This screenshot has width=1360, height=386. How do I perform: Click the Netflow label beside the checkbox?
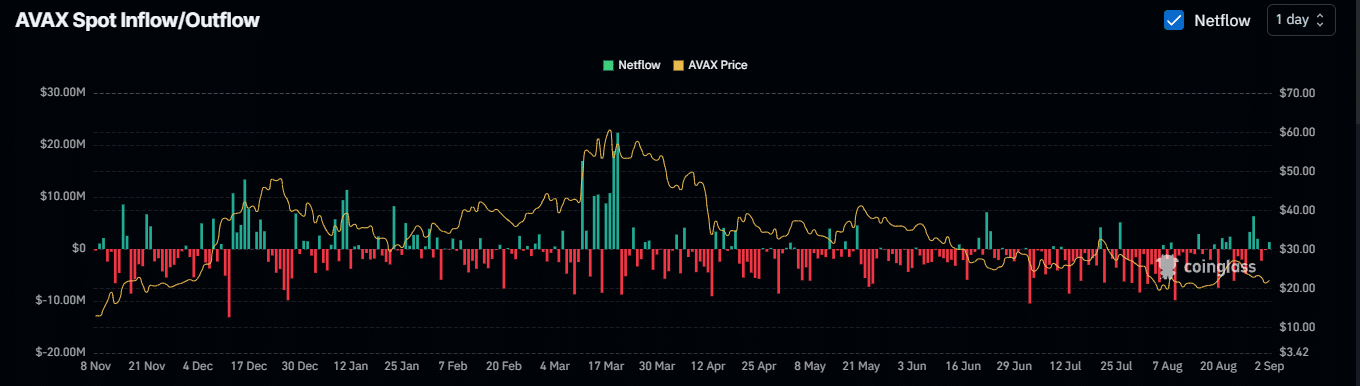coord(1222,20)
